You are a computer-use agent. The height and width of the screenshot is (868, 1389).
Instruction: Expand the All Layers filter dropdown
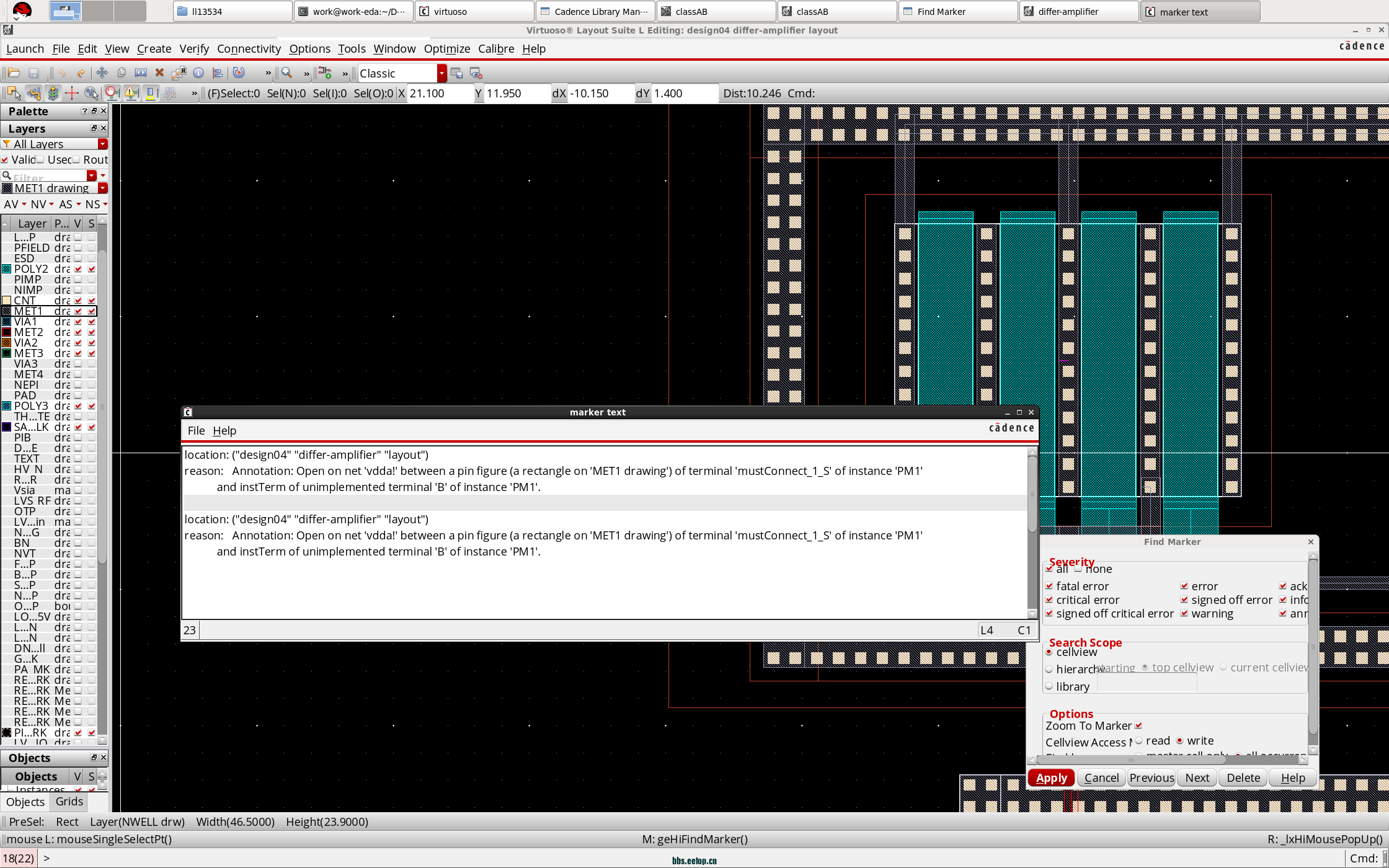tap(103, 144)
